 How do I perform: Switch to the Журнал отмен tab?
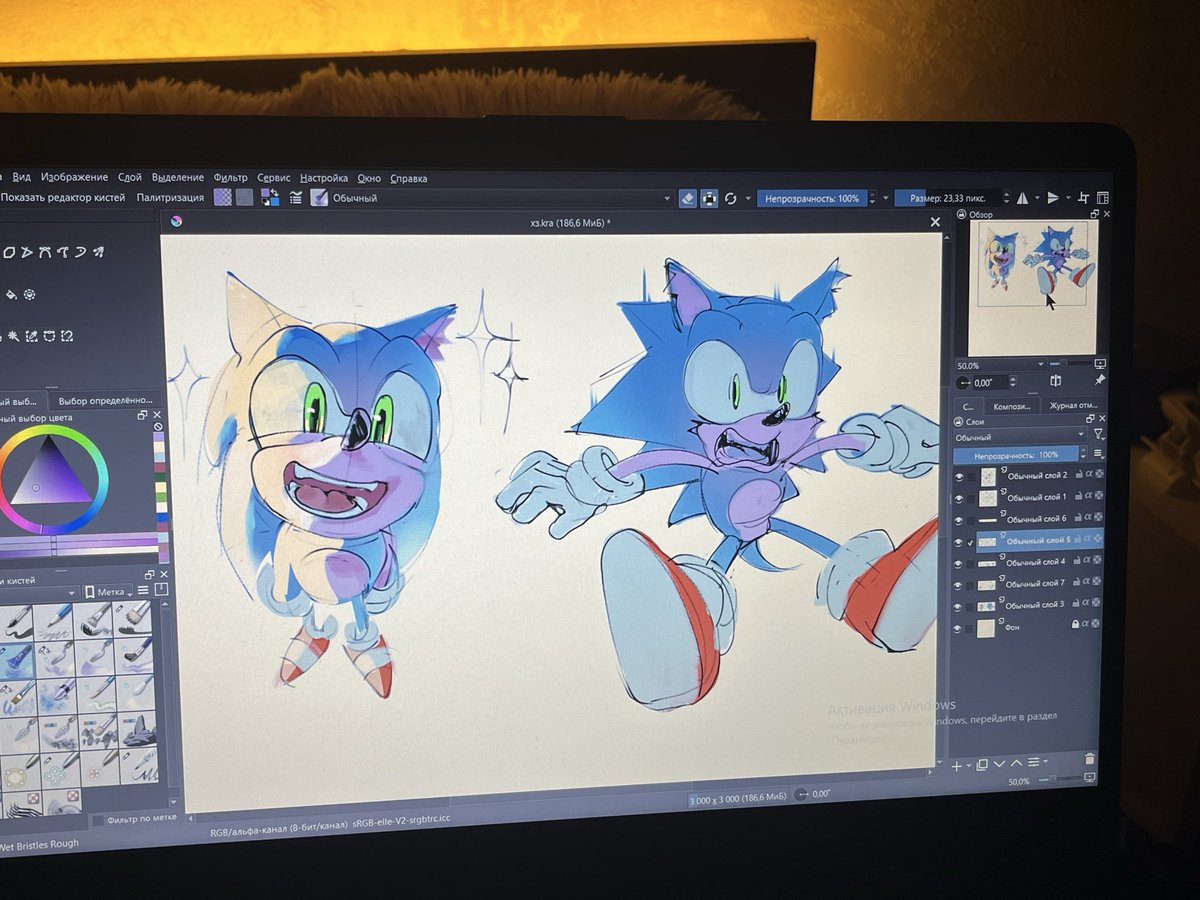[x=1073, y=406]
